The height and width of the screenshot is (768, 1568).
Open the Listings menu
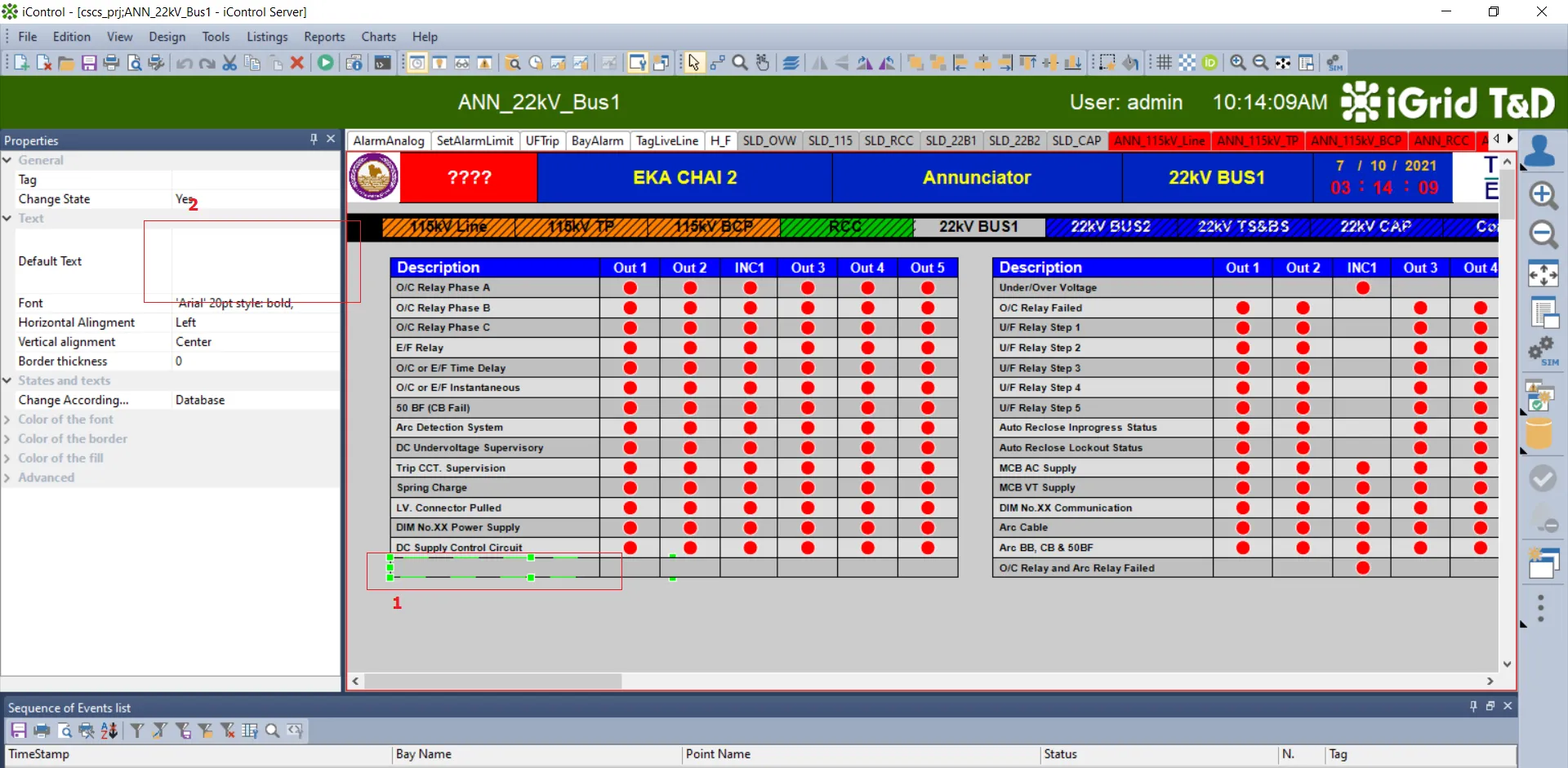pyautogui.click(x=267, y=37)
